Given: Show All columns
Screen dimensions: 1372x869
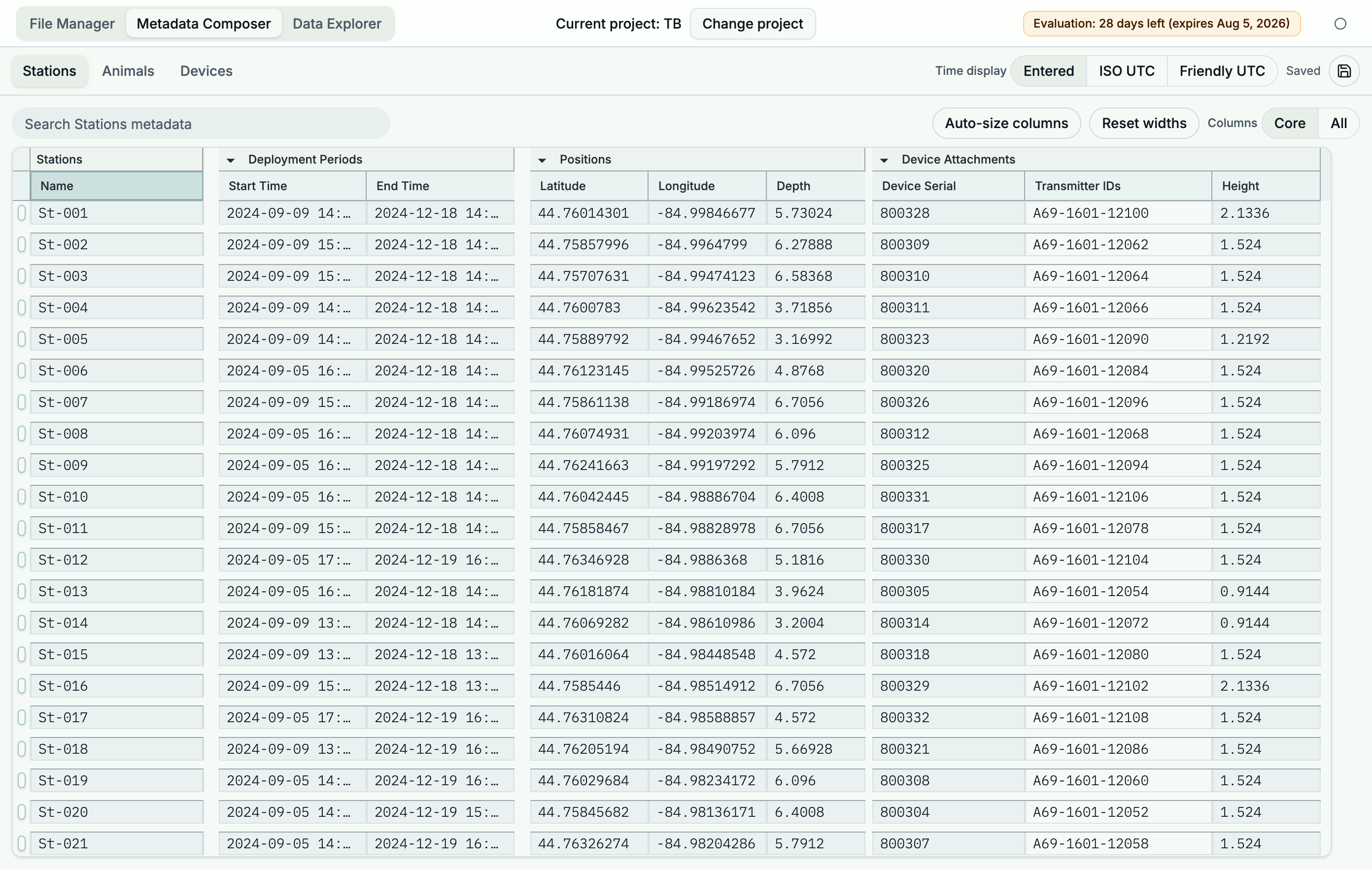Looking at the screenshot, I should coord(1338,124).
